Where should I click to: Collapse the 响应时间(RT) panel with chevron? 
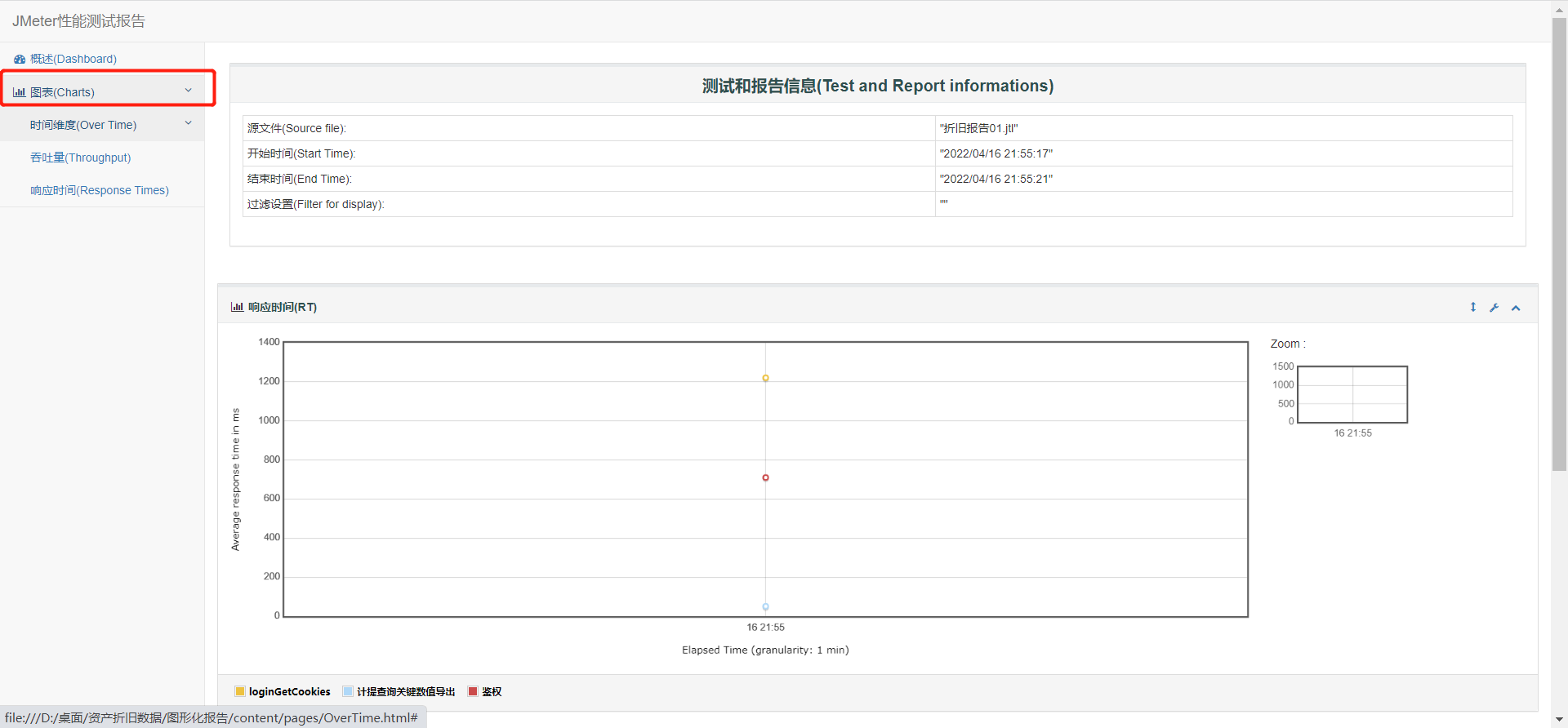pos(1516,308)
